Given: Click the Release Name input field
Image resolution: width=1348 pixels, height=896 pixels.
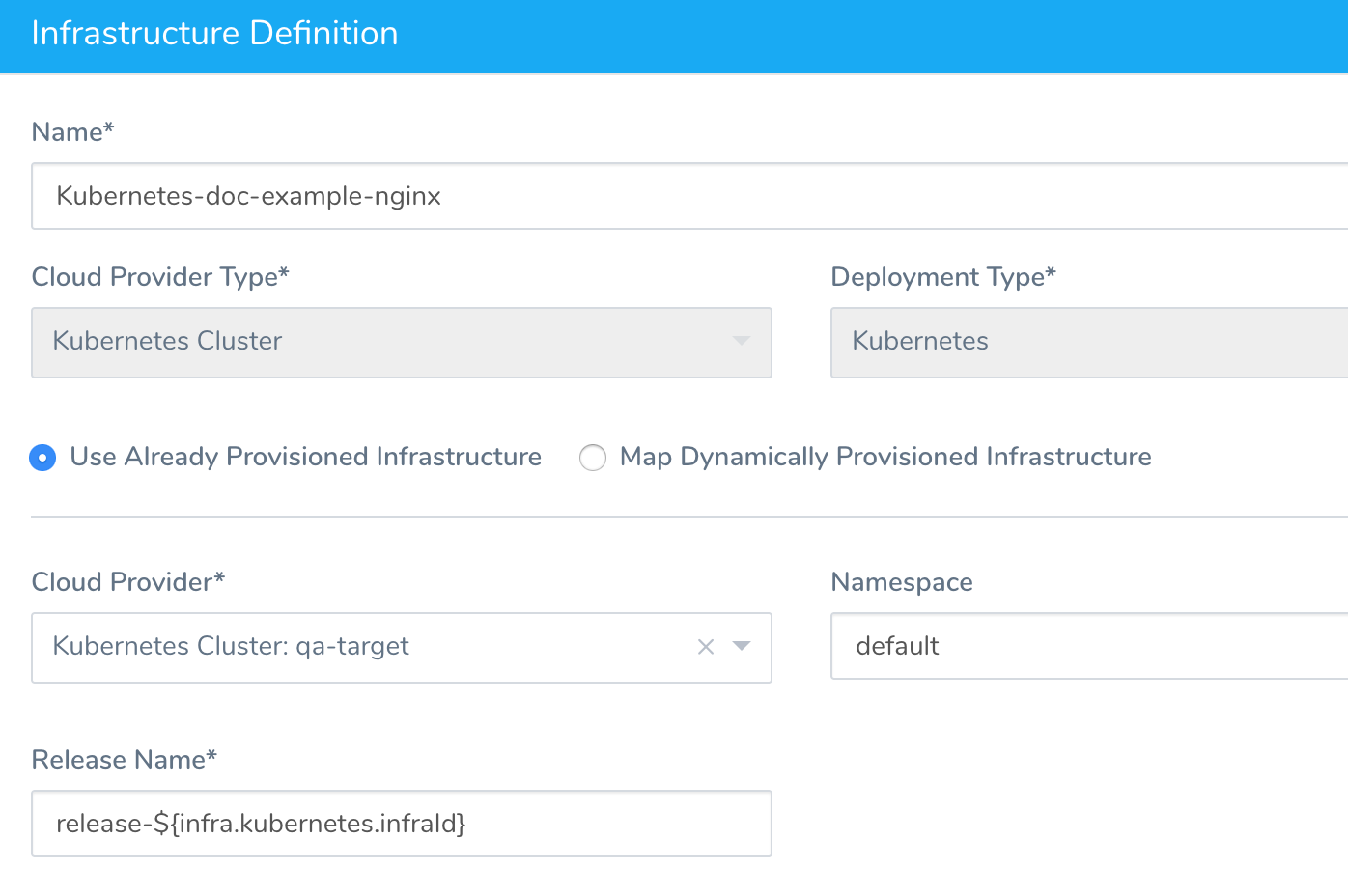Looking at the screenshot, I should (402, 824).
